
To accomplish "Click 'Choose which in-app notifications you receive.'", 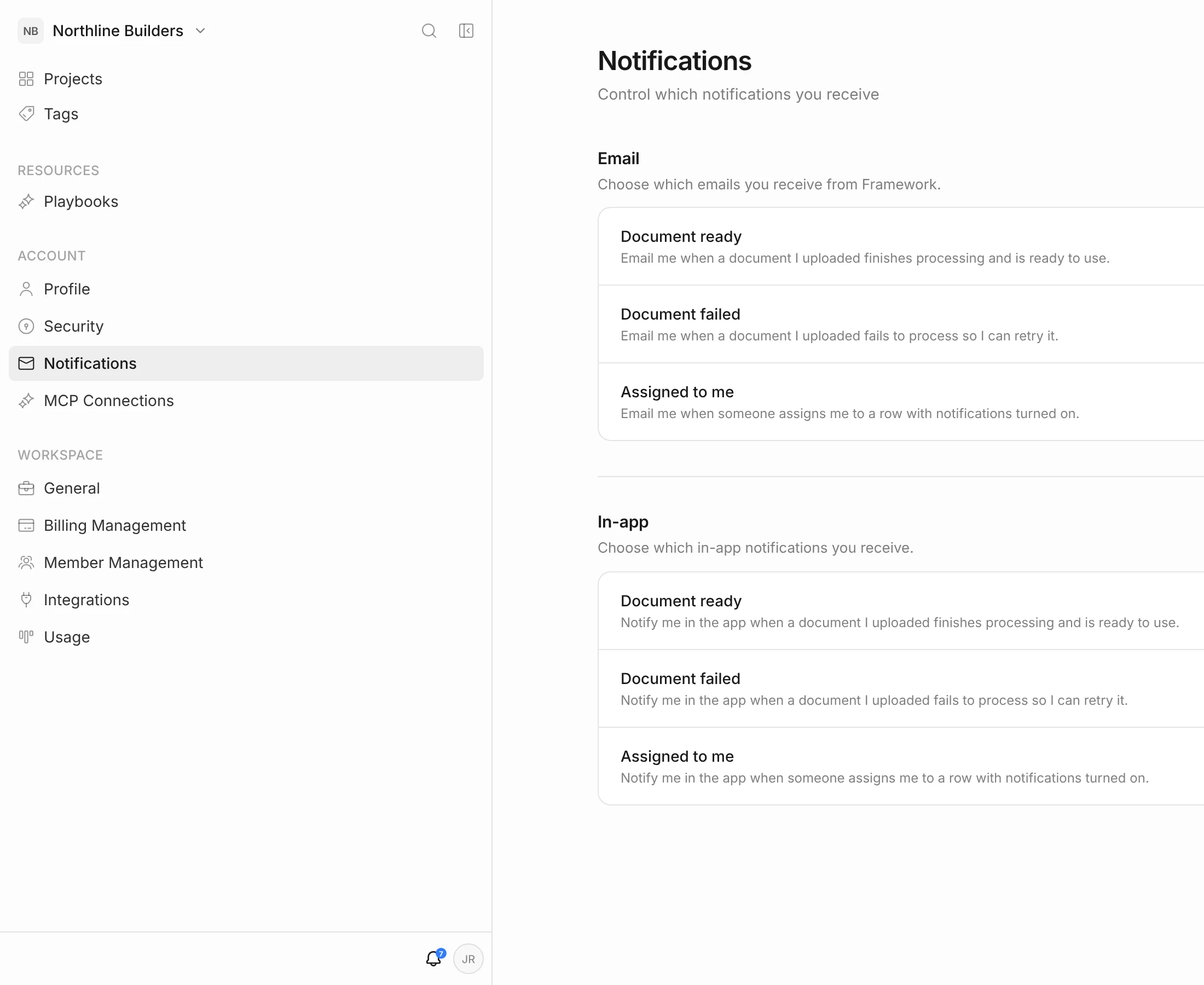I will tap(755, 548).
